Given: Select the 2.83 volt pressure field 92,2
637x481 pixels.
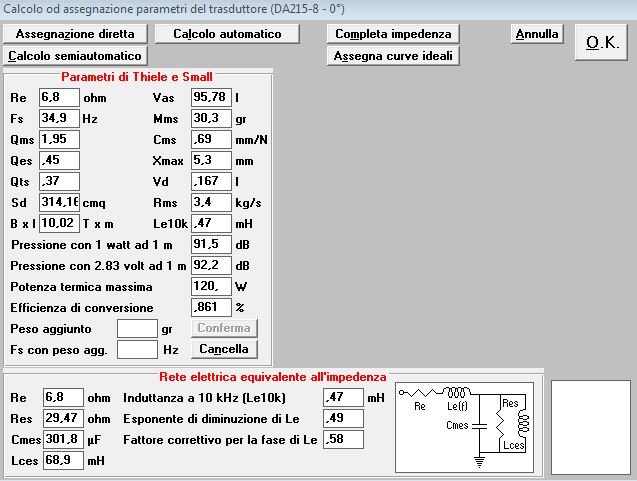Looking at the screenshot, I should (x=211, y=265).
